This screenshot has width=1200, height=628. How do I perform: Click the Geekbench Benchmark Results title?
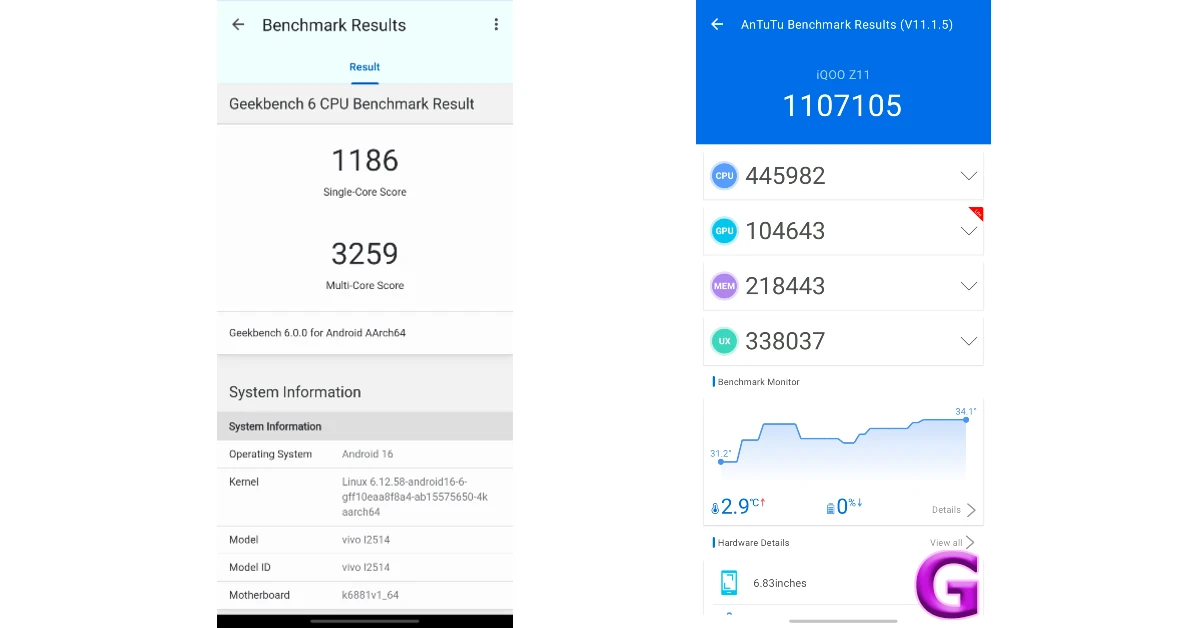pyautogui.click(x=334, y=25)
